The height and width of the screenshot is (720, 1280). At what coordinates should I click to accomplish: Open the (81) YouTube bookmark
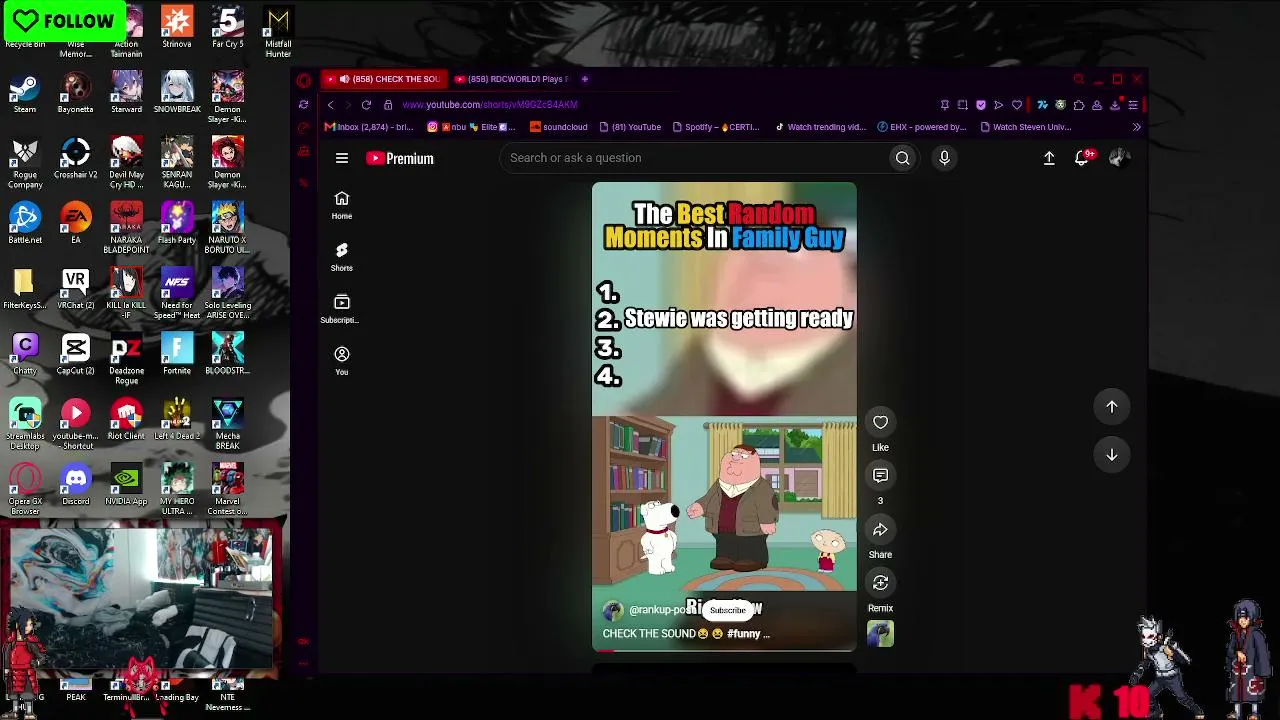630,127
